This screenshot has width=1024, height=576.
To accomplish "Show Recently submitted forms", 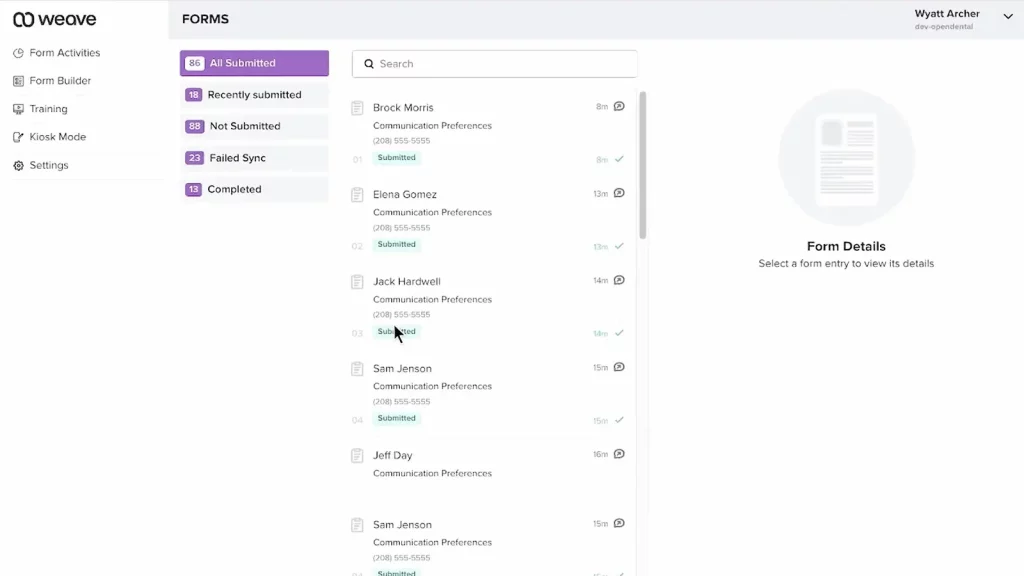I will 254,95.
